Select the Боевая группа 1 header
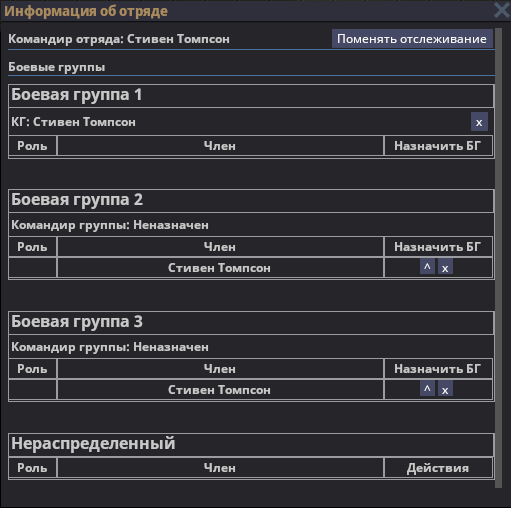The height and width of the screenshot is (508, 511). [x=251, y=96]
